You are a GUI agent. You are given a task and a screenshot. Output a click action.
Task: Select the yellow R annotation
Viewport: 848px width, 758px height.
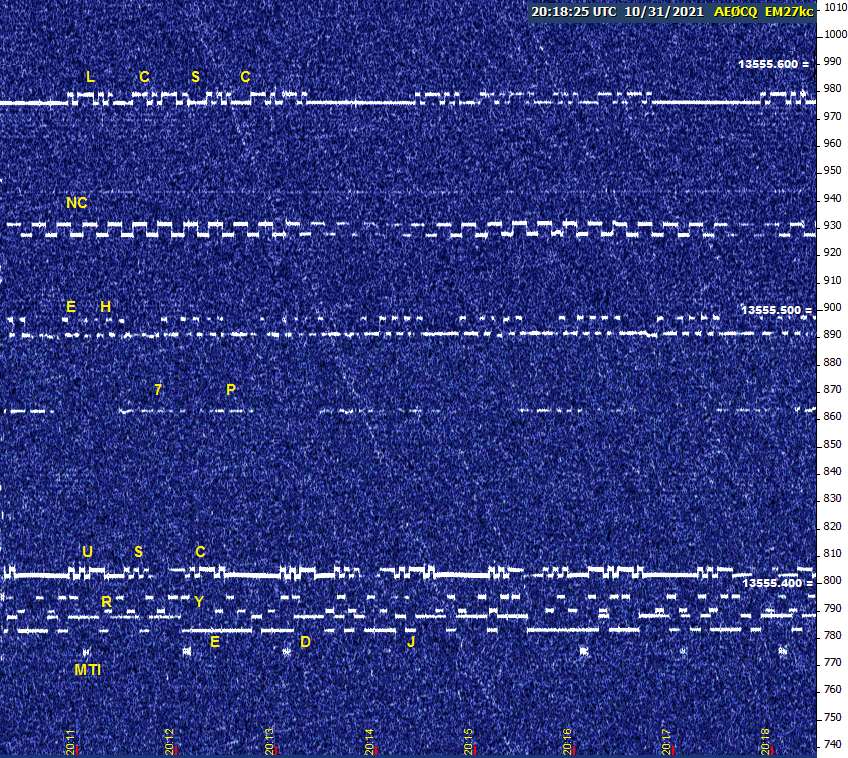click(106, 602)
